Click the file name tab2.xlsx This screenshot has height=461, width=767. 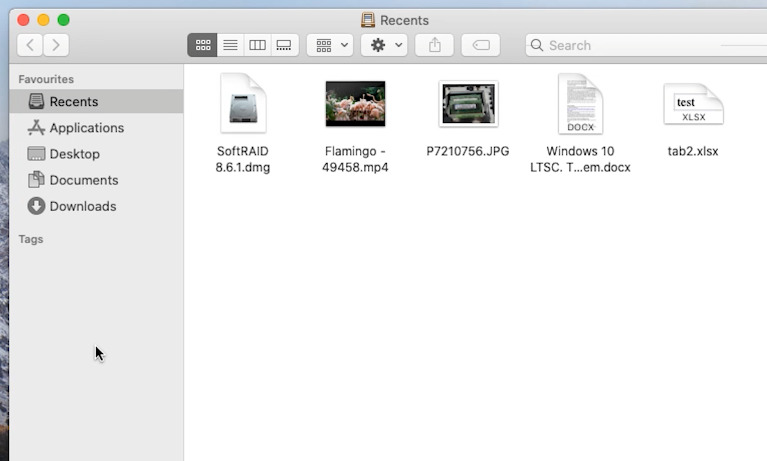tap(693, 151)
